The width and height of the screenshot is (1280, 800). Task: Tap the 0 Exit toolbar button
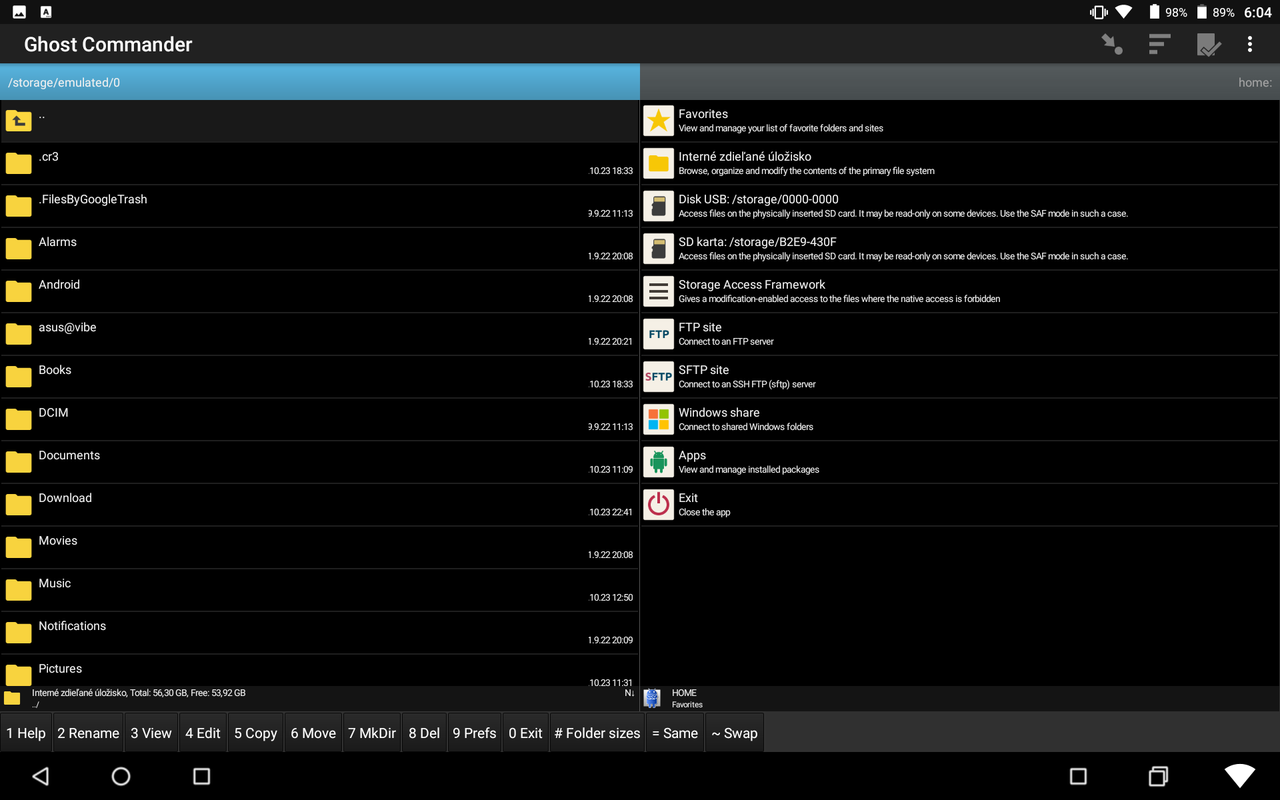click(525, 733)
